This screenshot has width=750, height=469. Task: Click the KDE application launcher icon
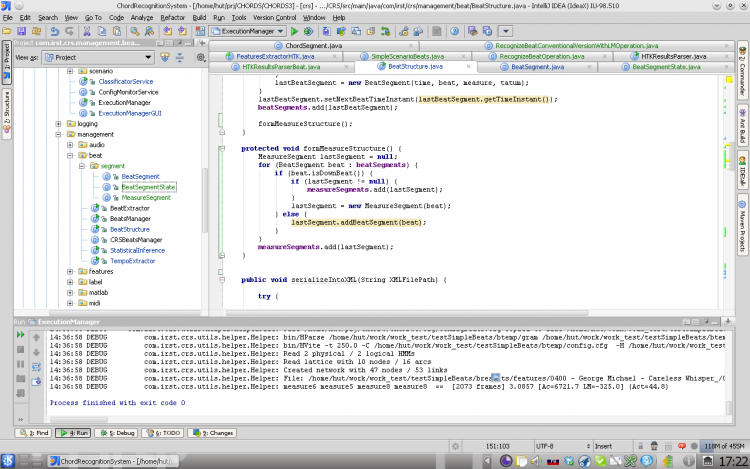pos(9,461)
